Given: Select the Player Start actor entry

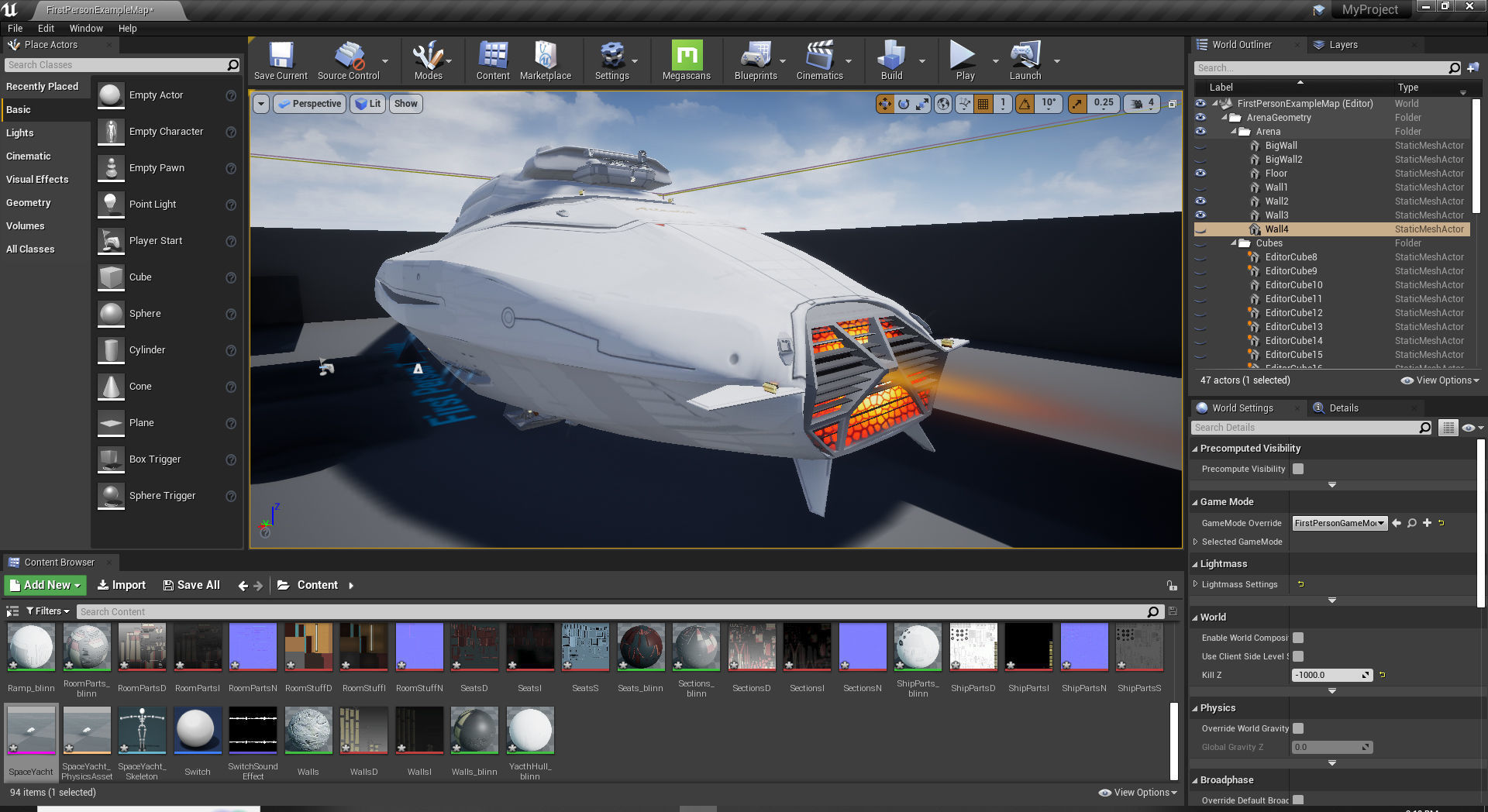Looking at the screenshot, I should pyautogui.click(x=167, y=241).
